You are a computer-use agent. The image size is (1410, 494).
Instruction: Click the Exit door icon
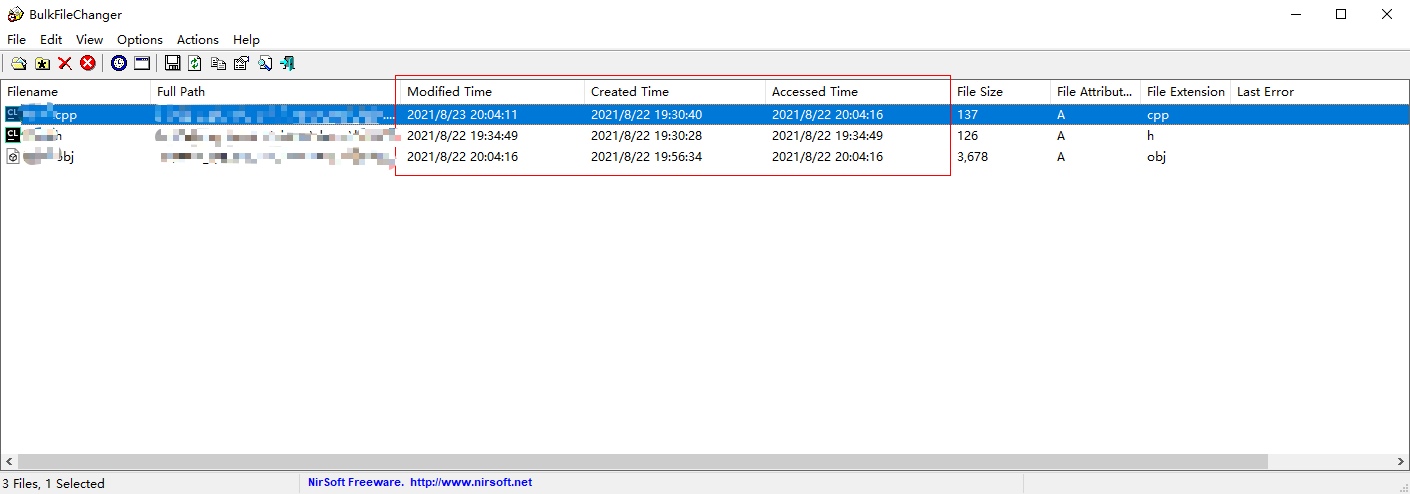(288, 63)
